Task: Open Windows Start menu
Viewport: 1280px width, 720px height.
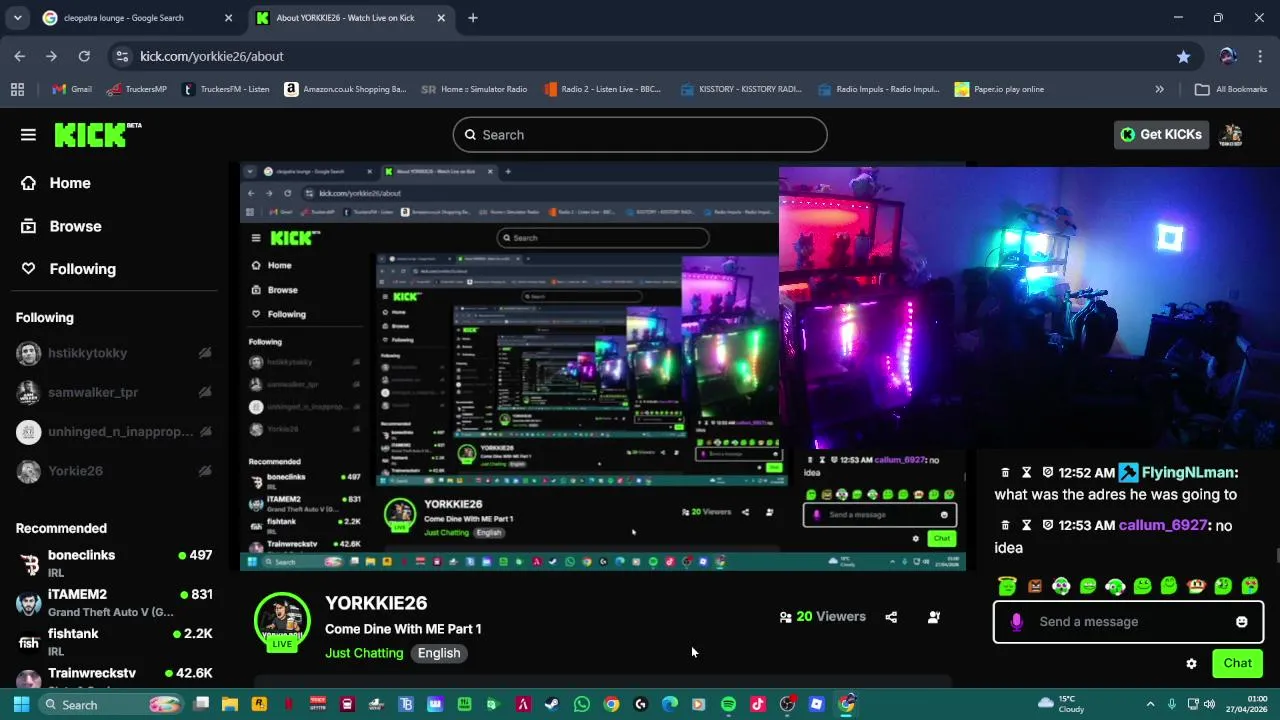Action: [x=21, y=704]
